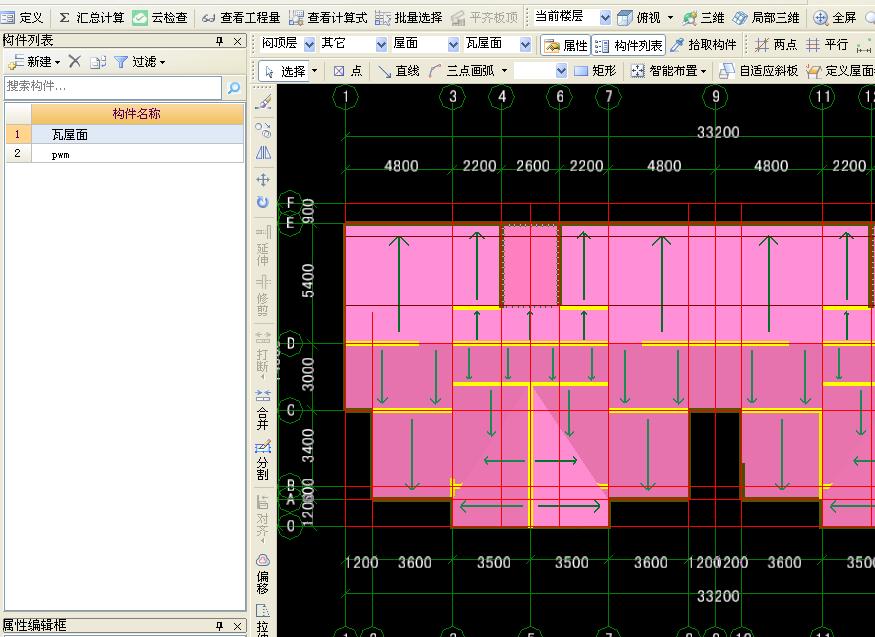Copy component using the copy icon
Image resolution: width=875 pixels, height=637 pixels.
(x=98, y=62)
